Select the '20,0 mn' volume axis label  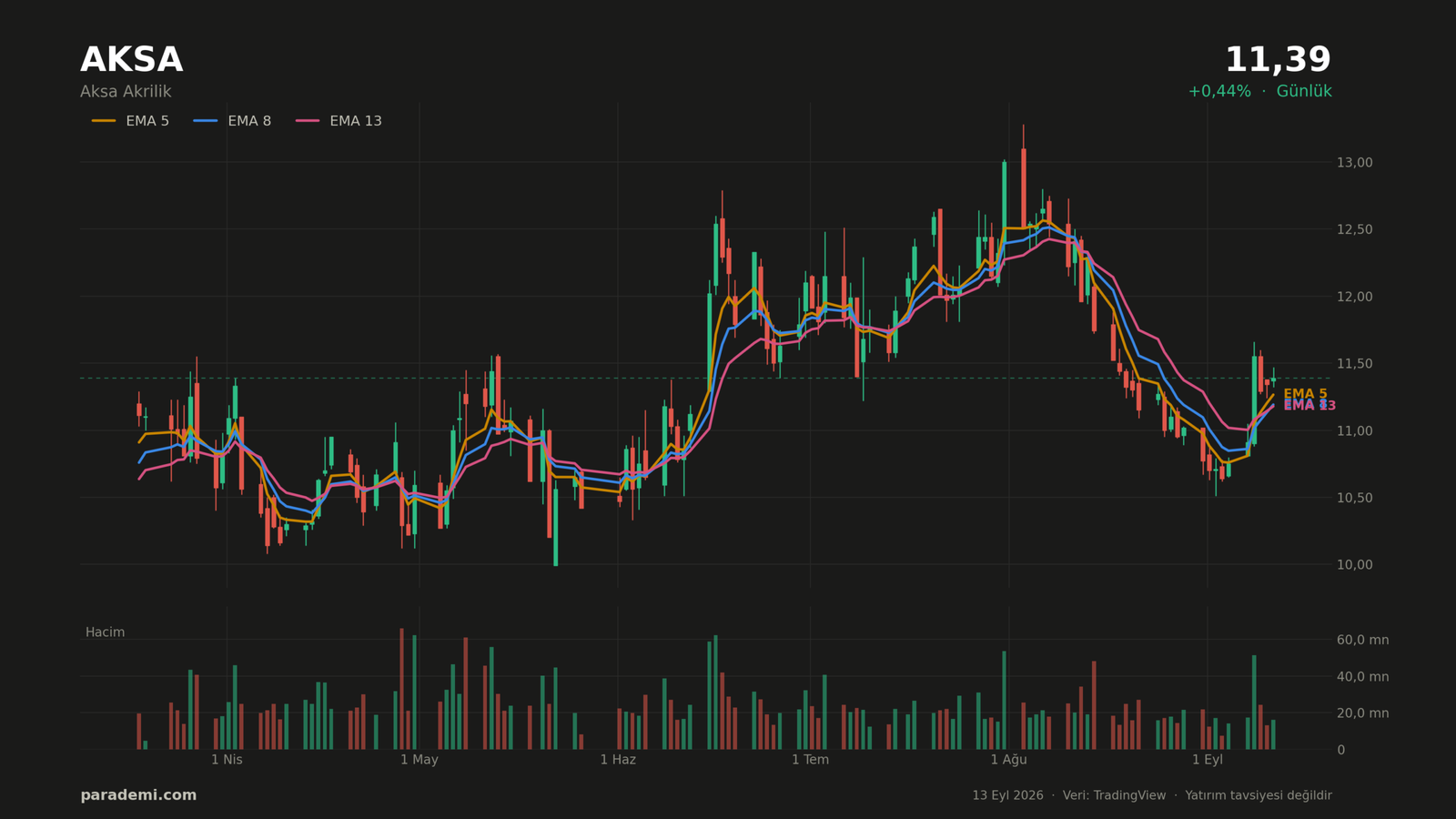[1362, 713]
